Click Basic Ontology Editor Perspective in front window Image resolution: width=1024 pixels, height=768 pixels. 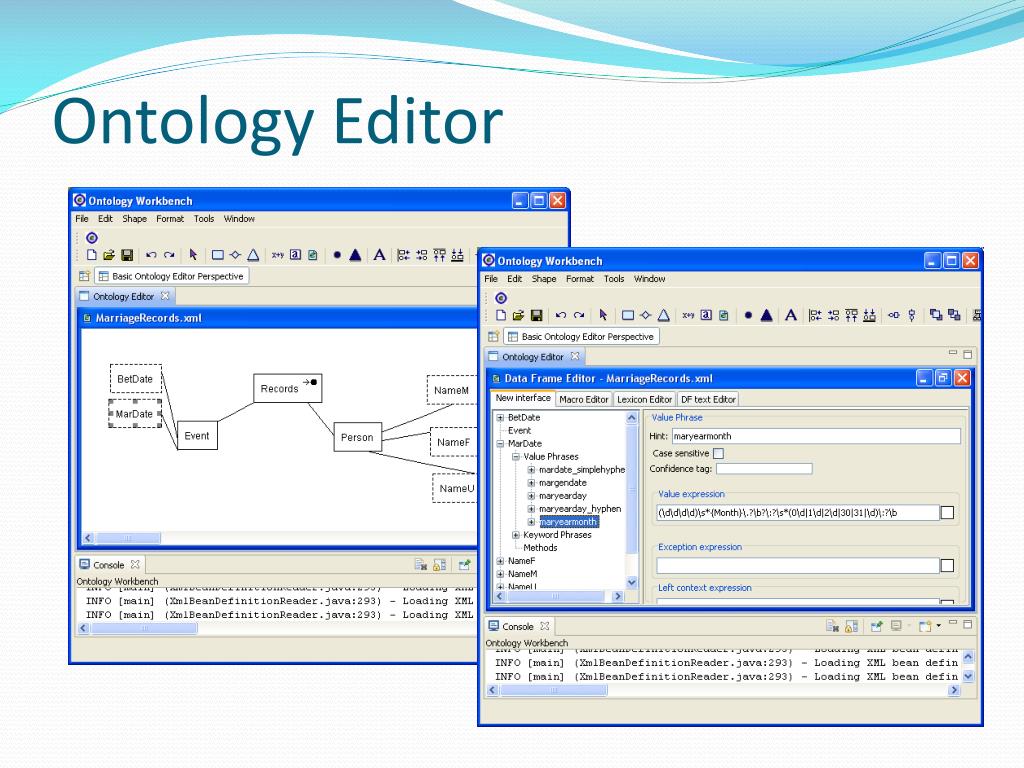point(581,336)
